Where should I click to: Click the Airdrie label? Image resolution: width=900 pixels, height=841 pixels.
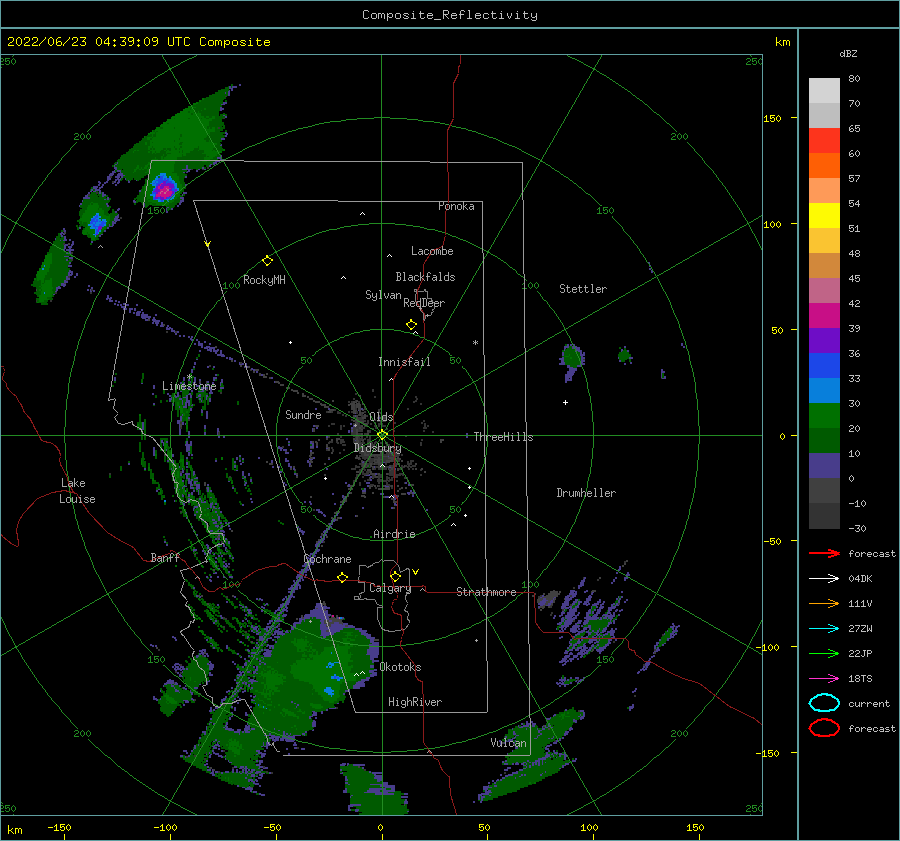394,534
